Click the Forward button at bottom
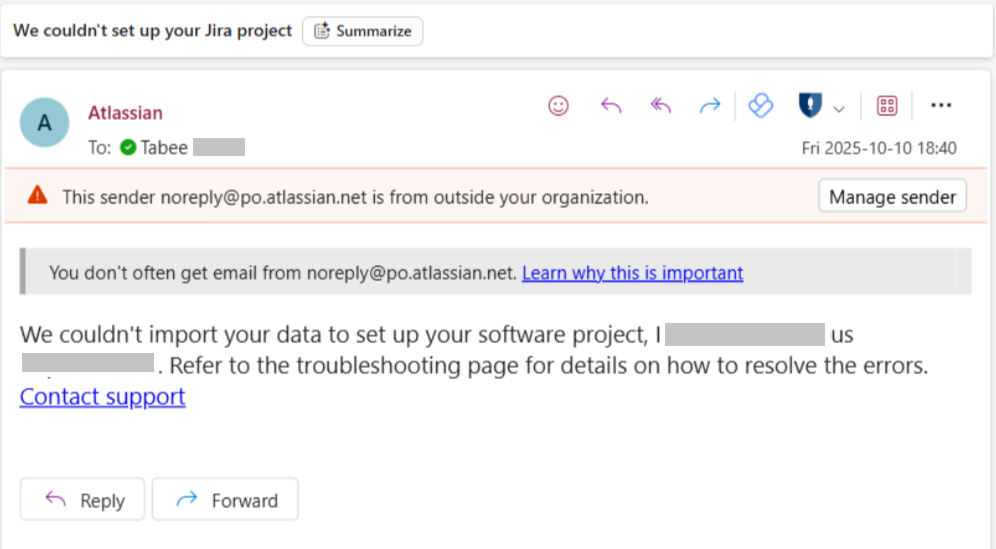 [225, 500]
